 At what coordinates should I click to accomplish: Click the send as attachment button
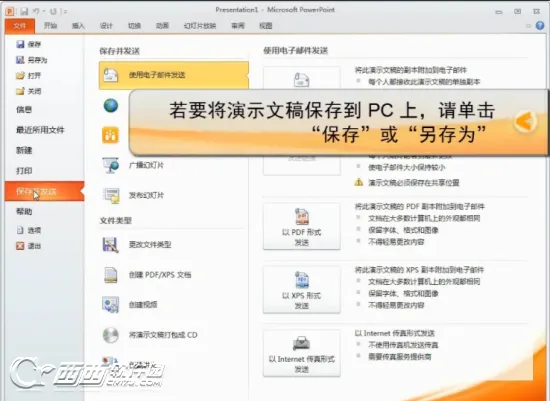302,78
